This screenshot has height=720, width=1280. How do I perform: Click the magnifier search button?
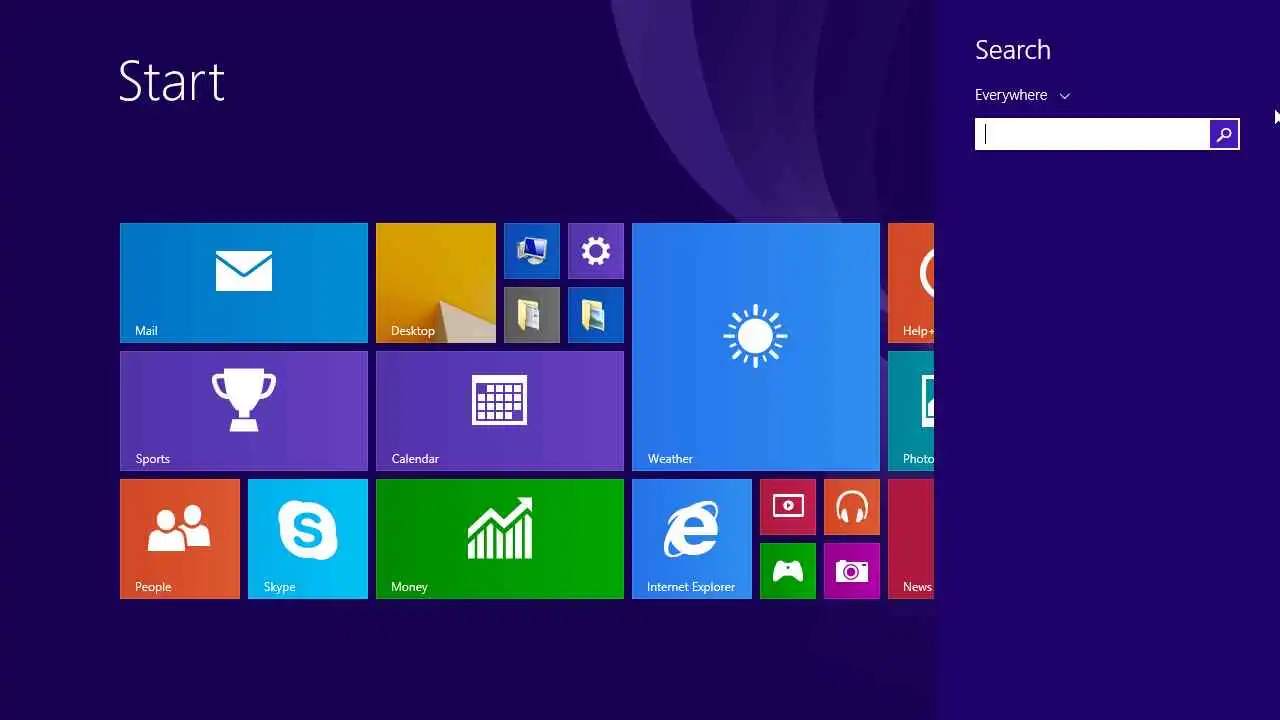[x=1224, y=134]
